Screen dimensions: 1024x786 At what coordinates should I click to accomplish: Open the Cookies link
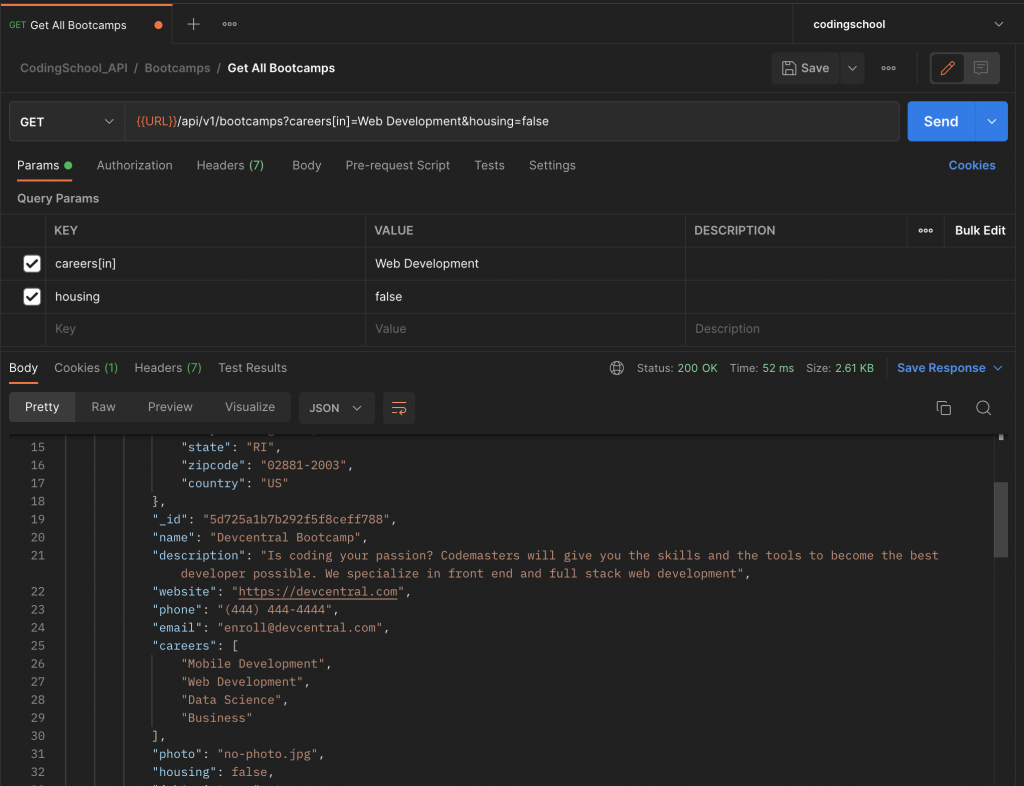point(972,165)
